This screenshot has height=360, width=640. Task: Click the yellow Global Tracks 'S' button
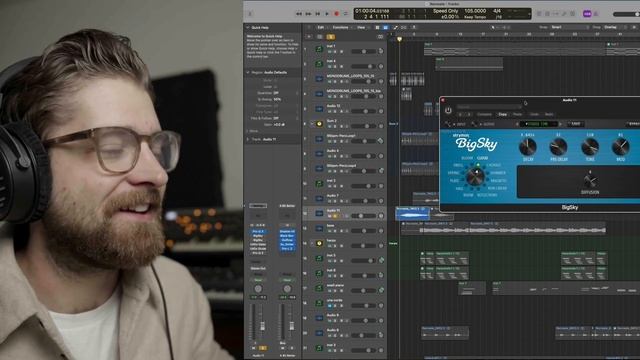(330, 37)
